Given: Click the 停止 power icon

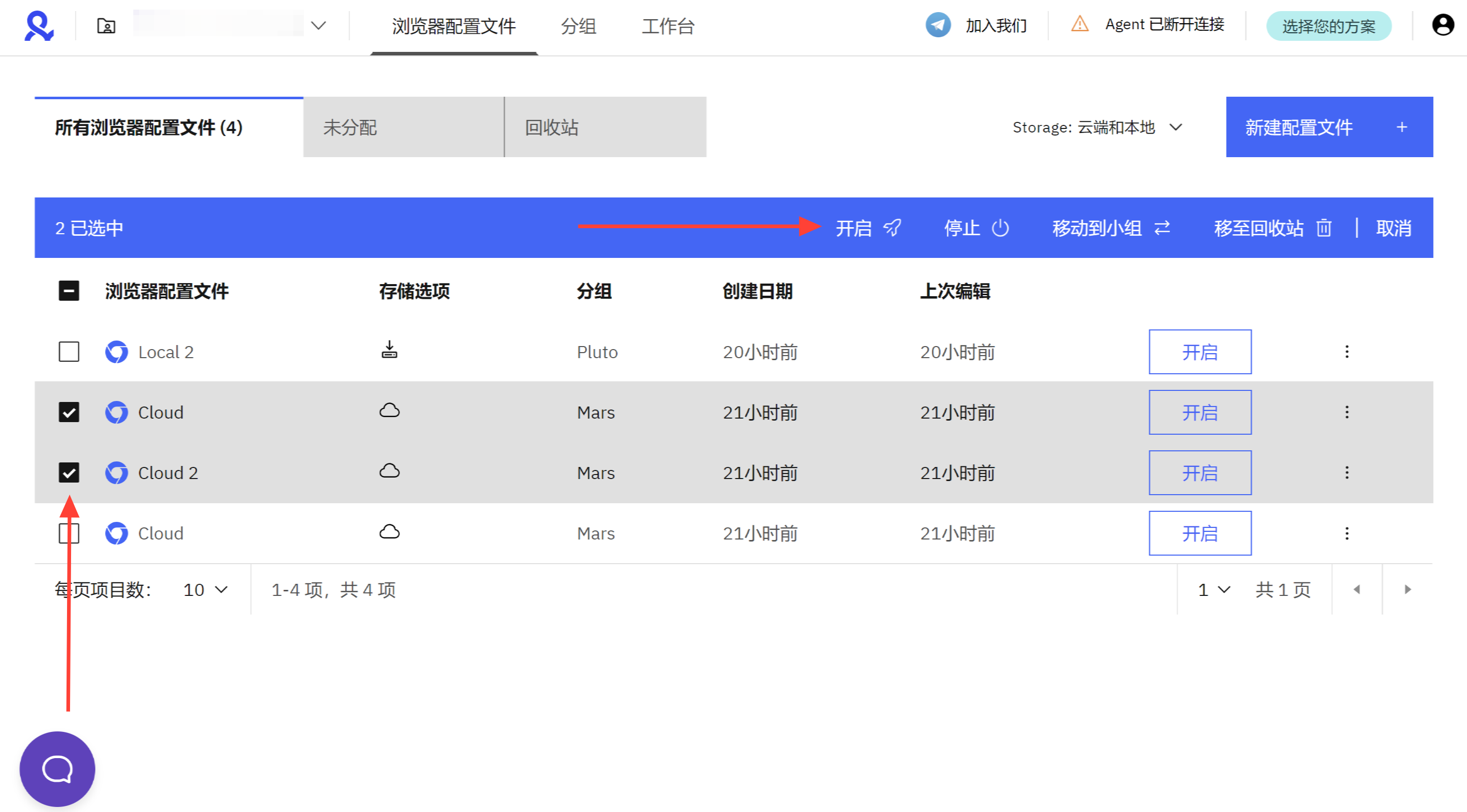Looking at the screenshot, I should coord(1000,228).
